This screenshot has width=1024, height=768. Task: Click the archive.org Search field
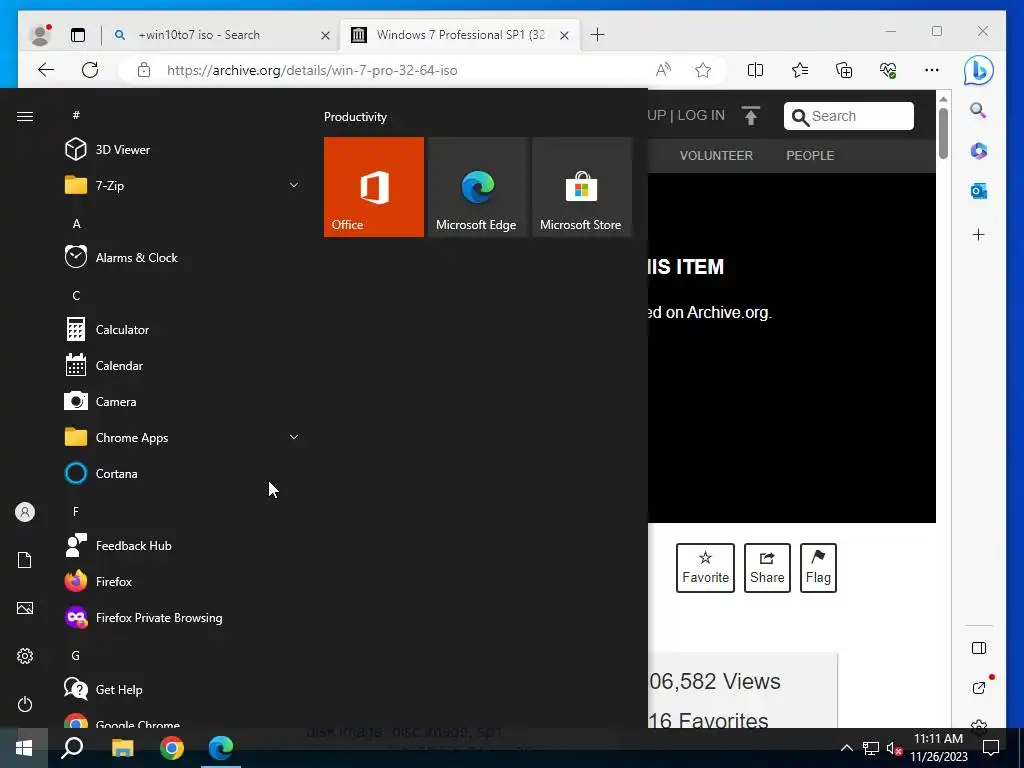point(849,116)
